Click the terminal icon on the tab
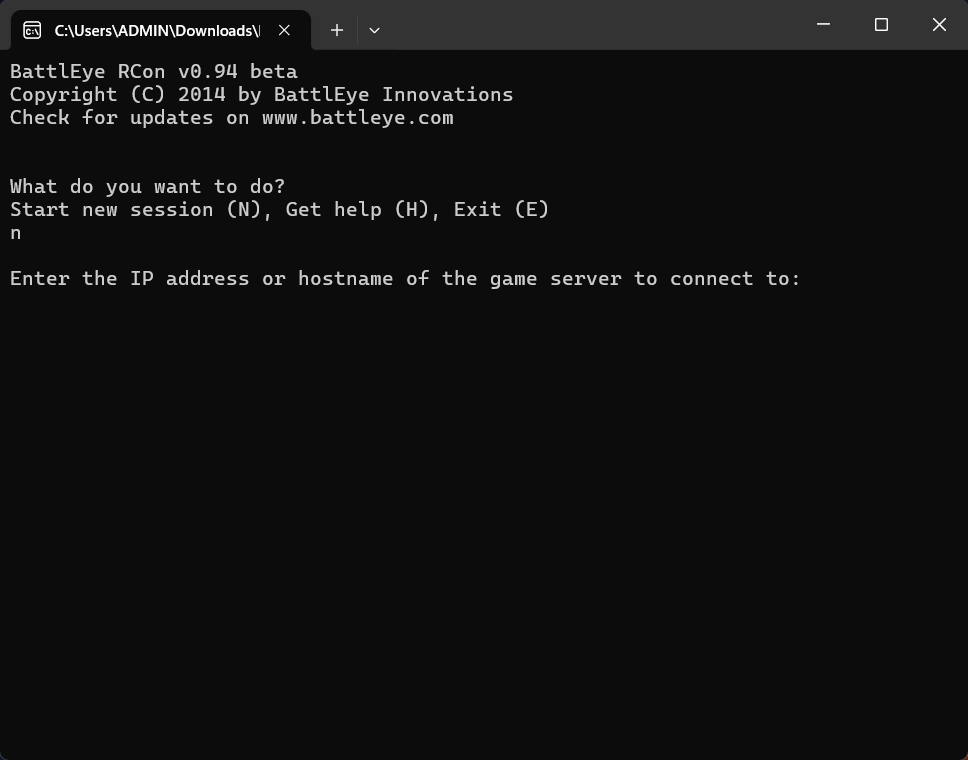Viewport: 968px width, 760px height. [32, 30]
